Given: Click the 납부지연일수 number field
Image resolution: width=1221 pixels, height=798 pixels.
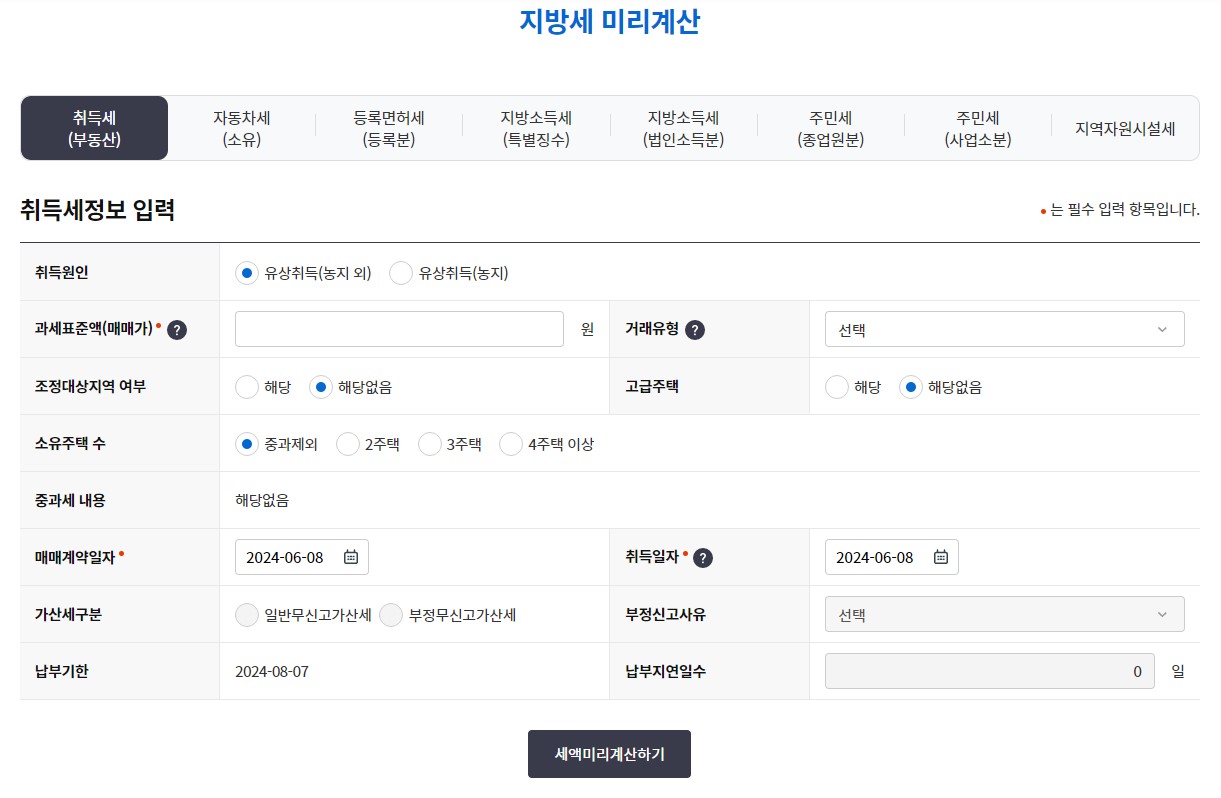Looking at the screenshot, I should (990, 671).
